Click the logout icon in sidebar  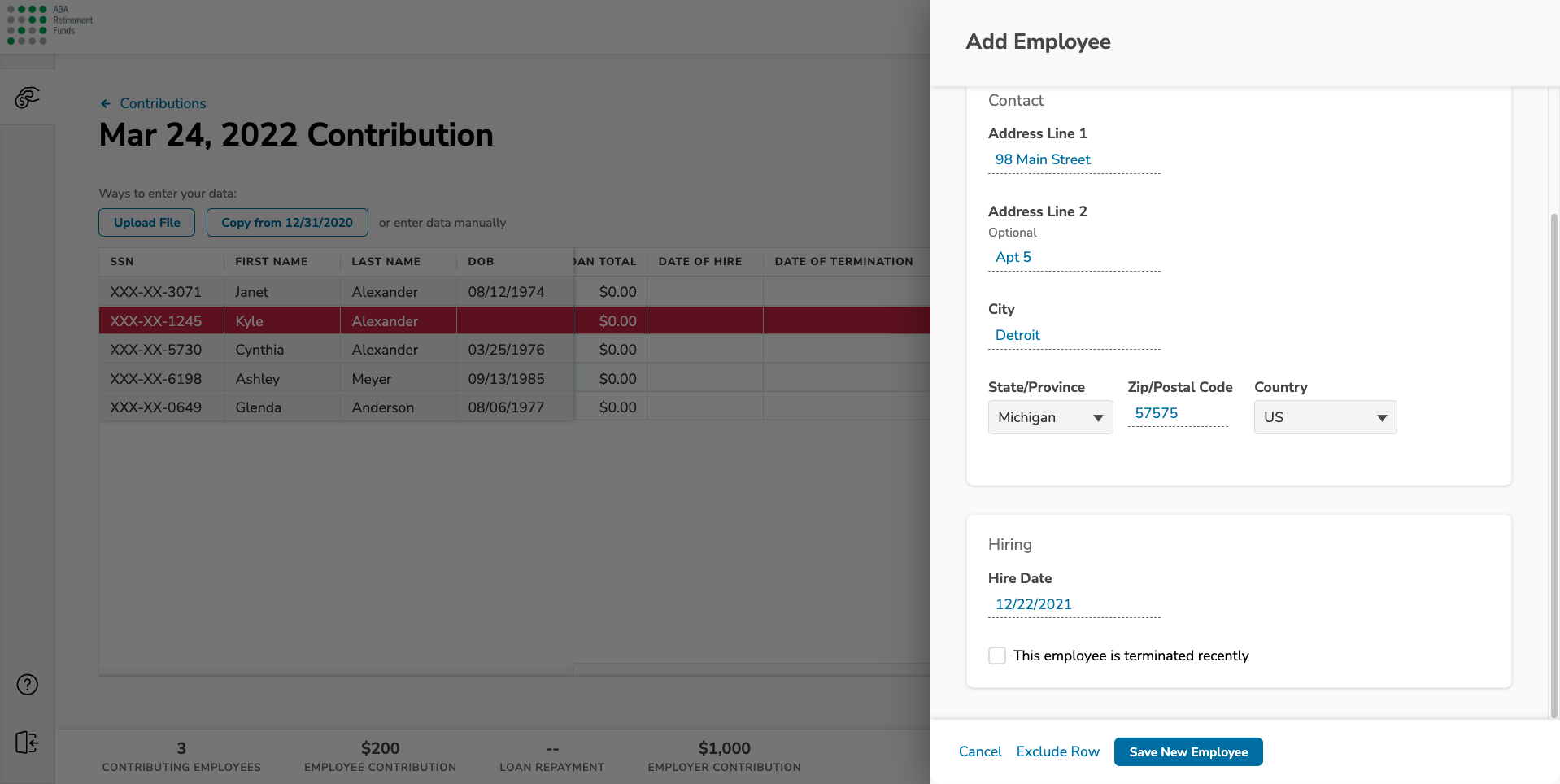pos(27,742)
